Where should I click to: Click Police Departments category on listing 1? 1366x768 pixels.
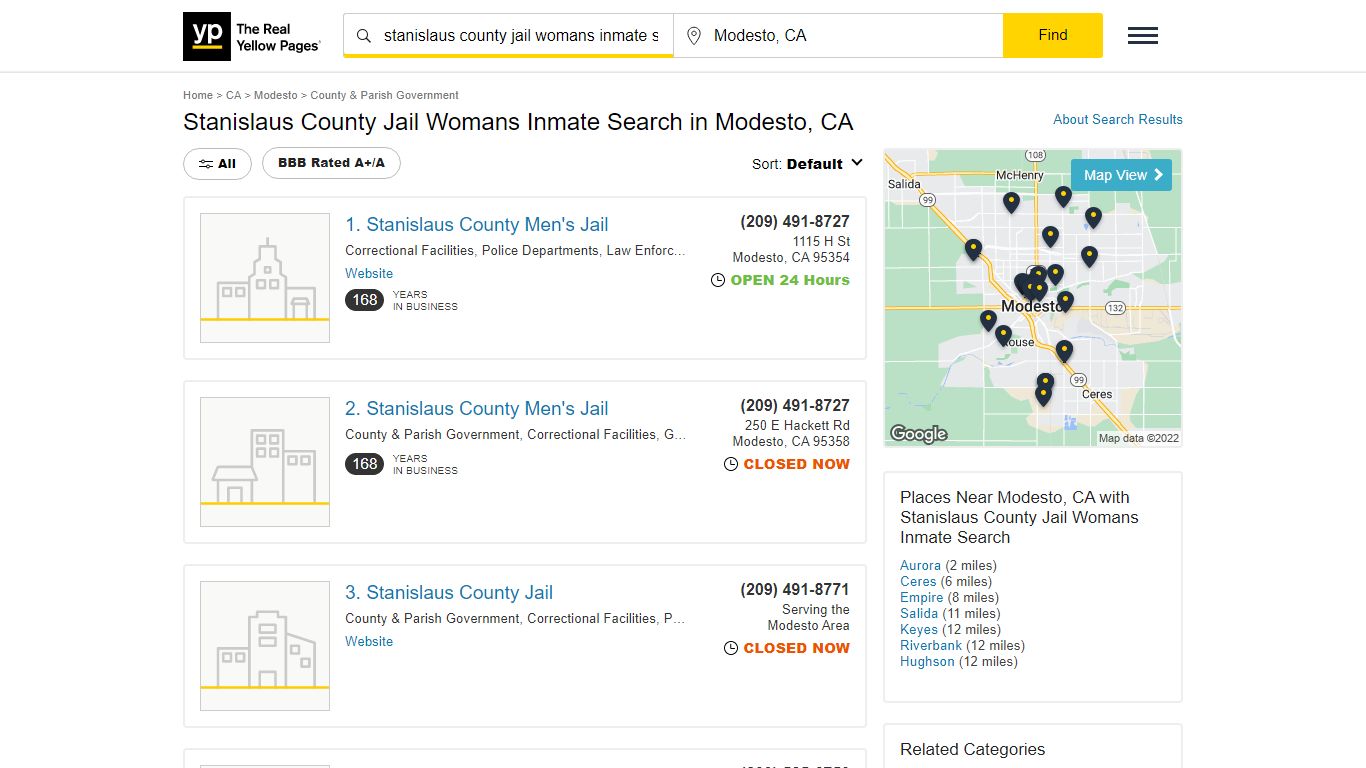coord(540,251)
